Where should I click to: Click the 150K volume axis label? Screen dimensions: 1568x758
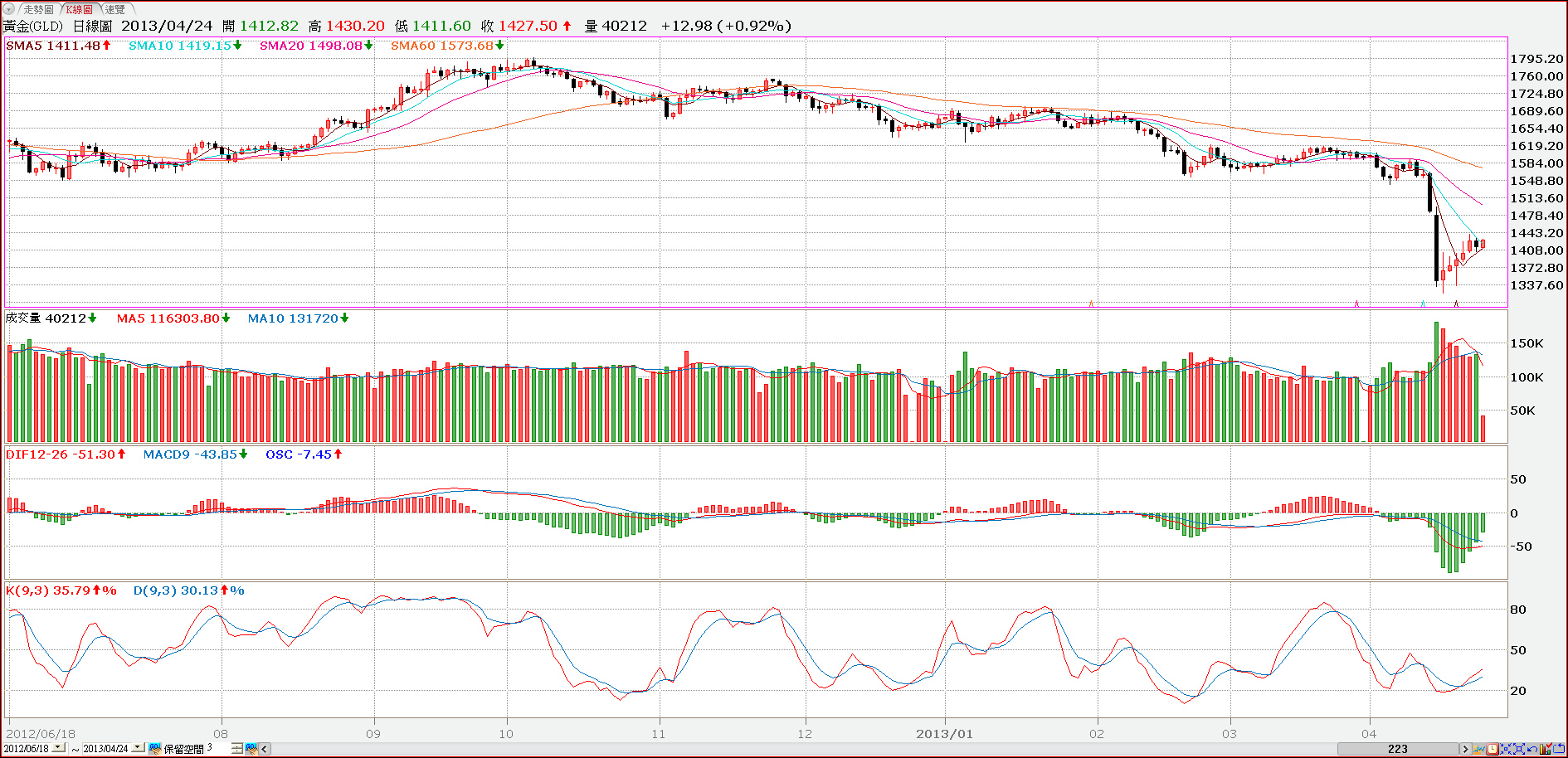pyautogui.click(x=1527, y=343)
